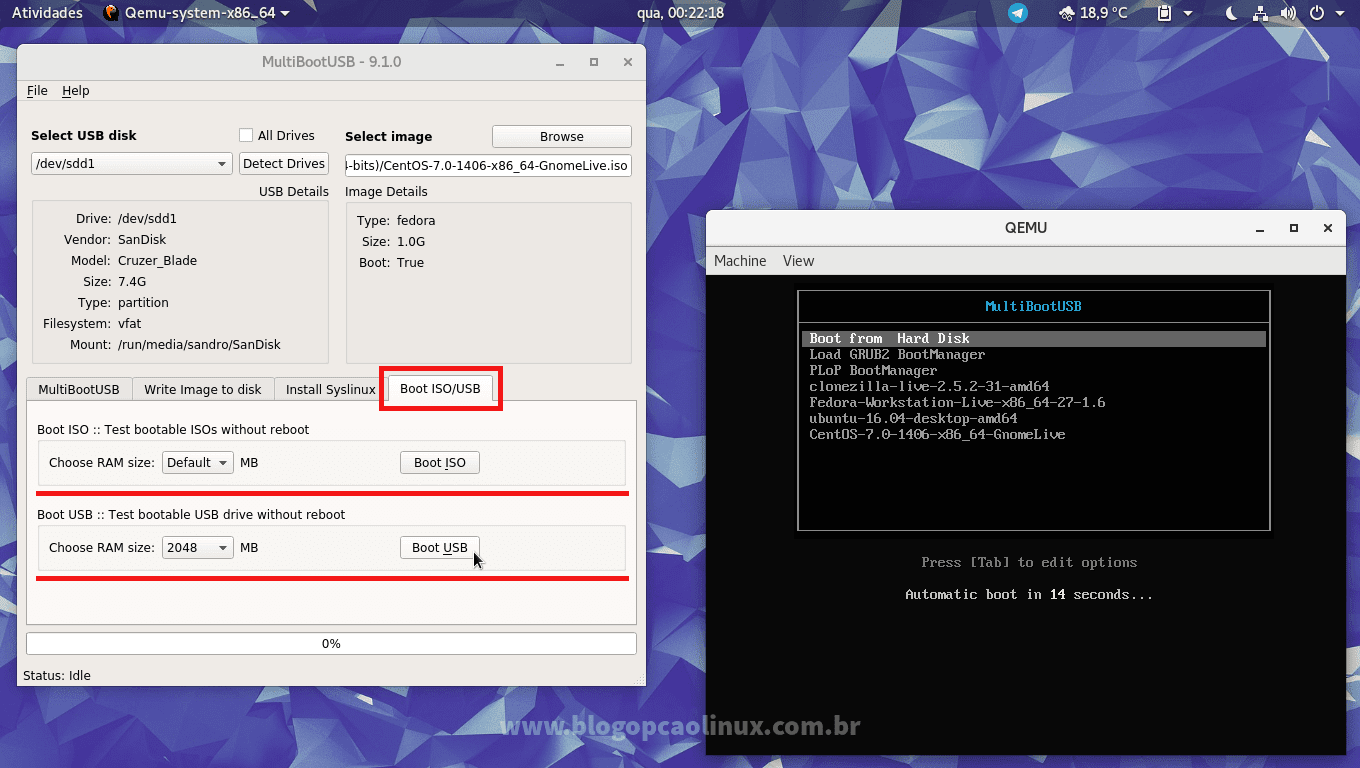Click the Detect Drives button
The image size is (1360, 768).
(x=284, y=163)
